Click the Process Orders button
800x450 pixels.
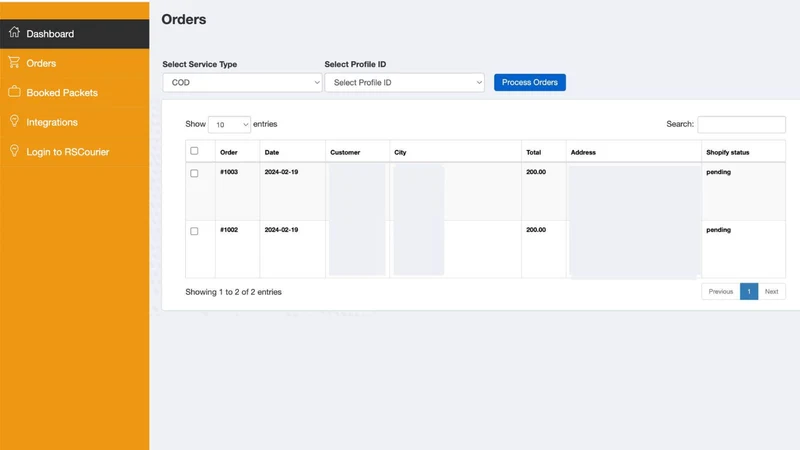pyautogui.click(x=530, y=82)
